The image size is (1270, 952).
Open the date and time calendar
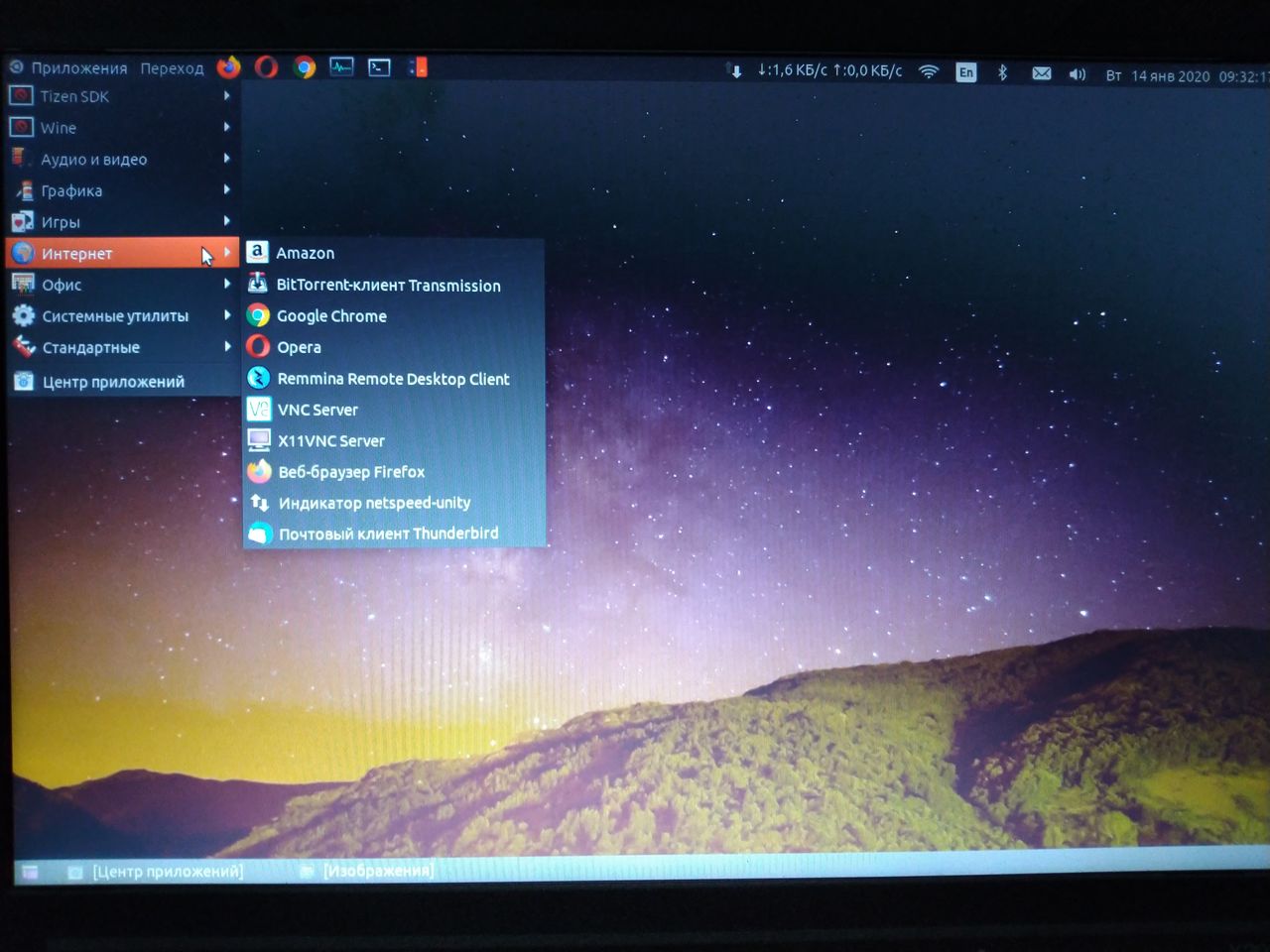(x=1188, y=75)
